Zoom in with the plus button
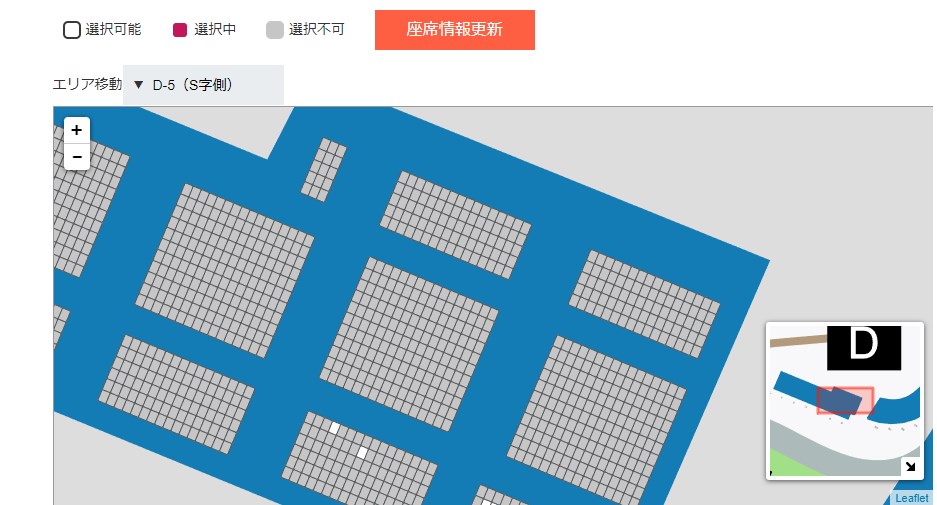This screenshot has height=505, width=937. [x=76, y=130]
